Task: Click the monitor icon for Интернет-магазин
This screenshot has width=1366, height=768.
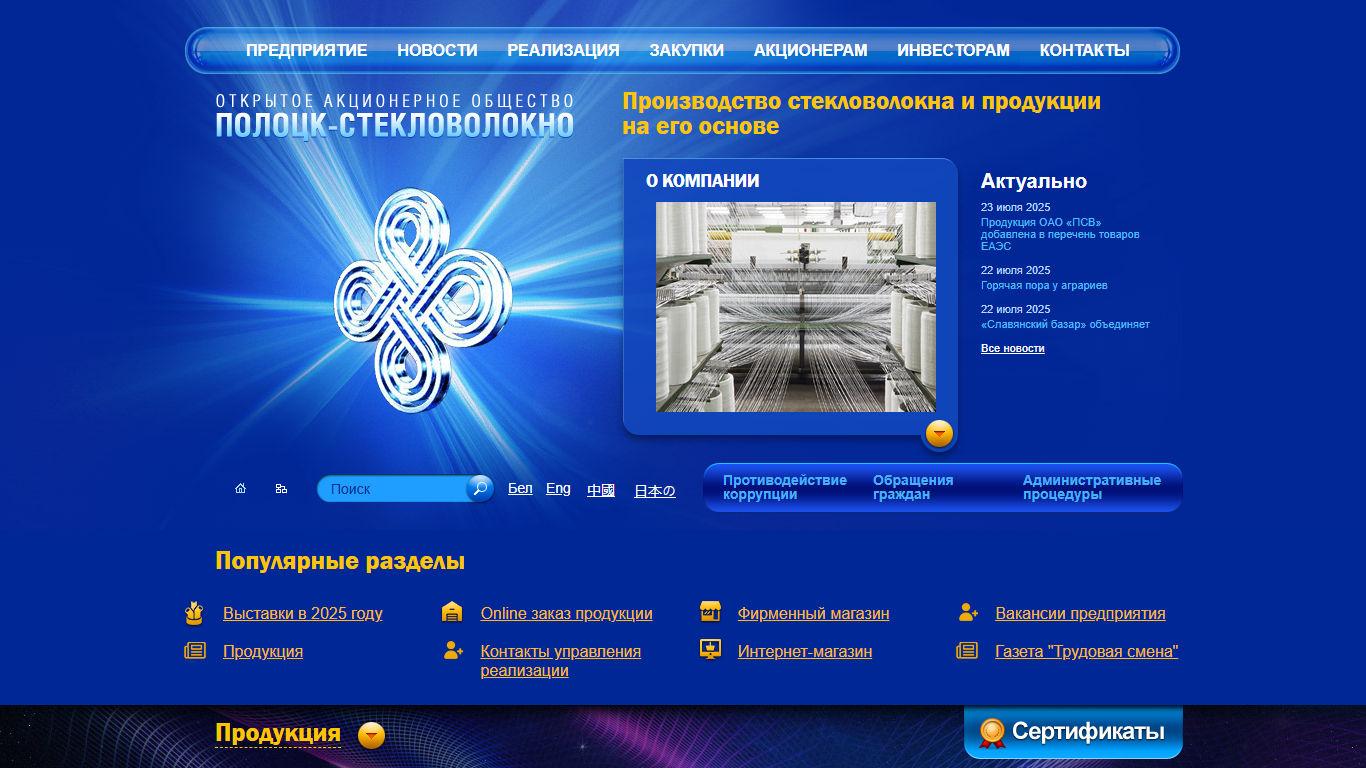Action: pos(710,650)
